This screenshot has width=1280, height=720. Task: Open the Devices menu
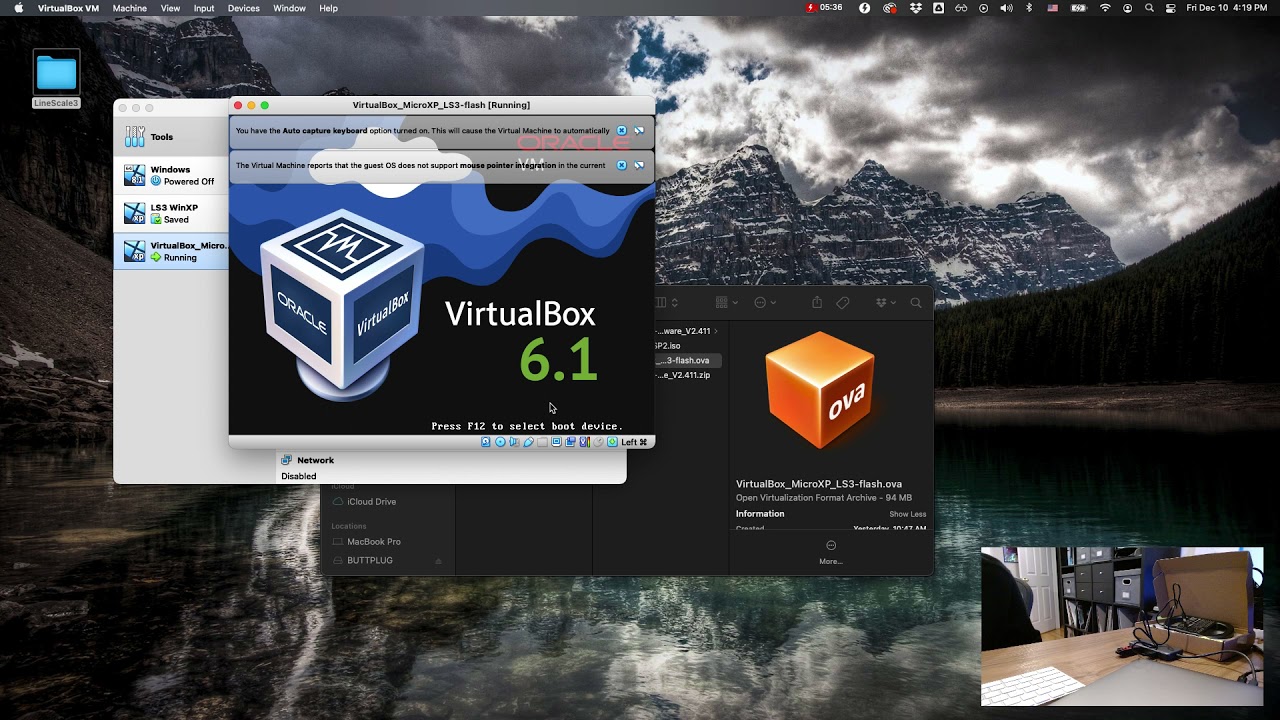244,8
